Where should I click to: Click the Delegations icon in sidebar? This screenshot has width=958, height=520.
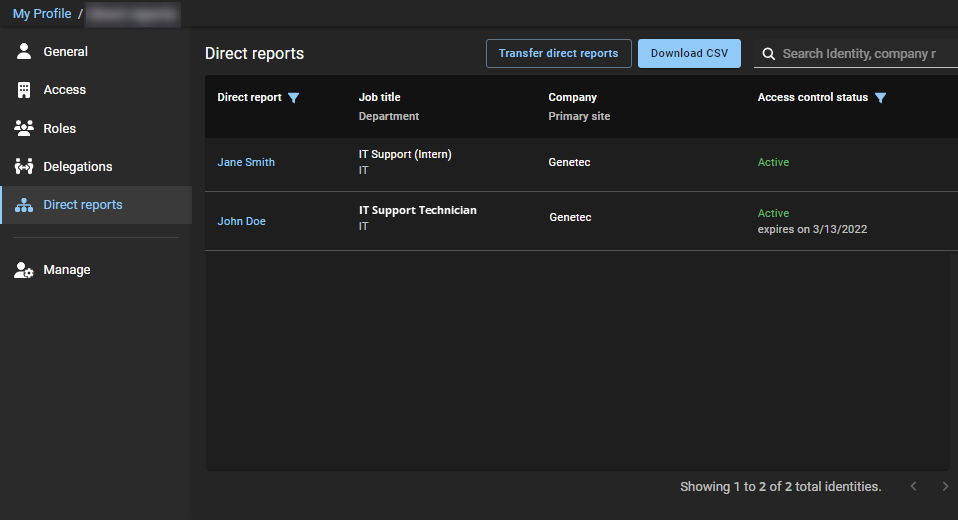point(24,166)
